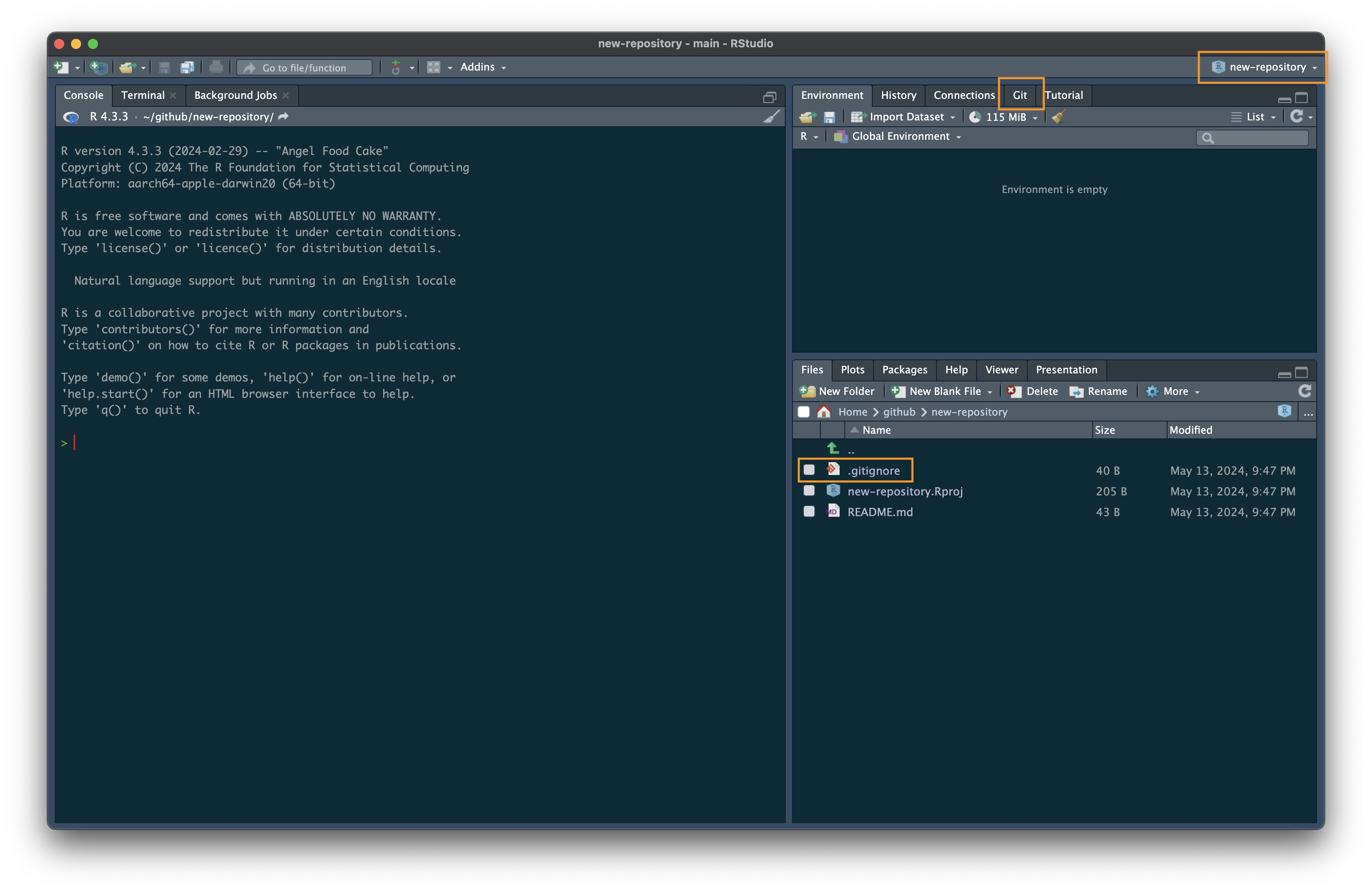1372x892 pixels.
Task: Click the Print icon in toolbar
Action: [216, 68]
